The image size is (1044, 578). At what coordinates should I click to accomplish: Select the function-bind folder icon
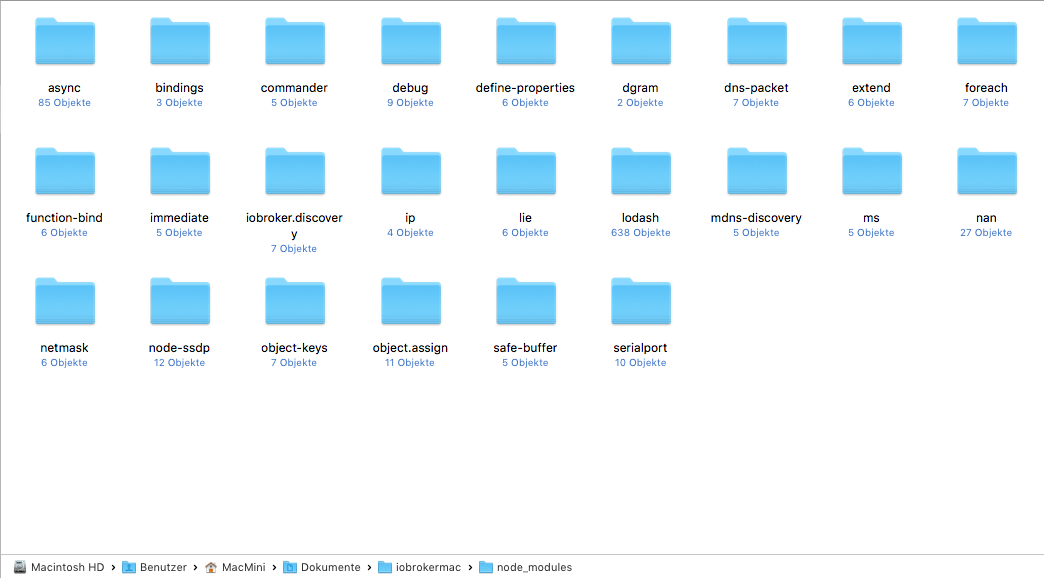[x=65, y=171]
